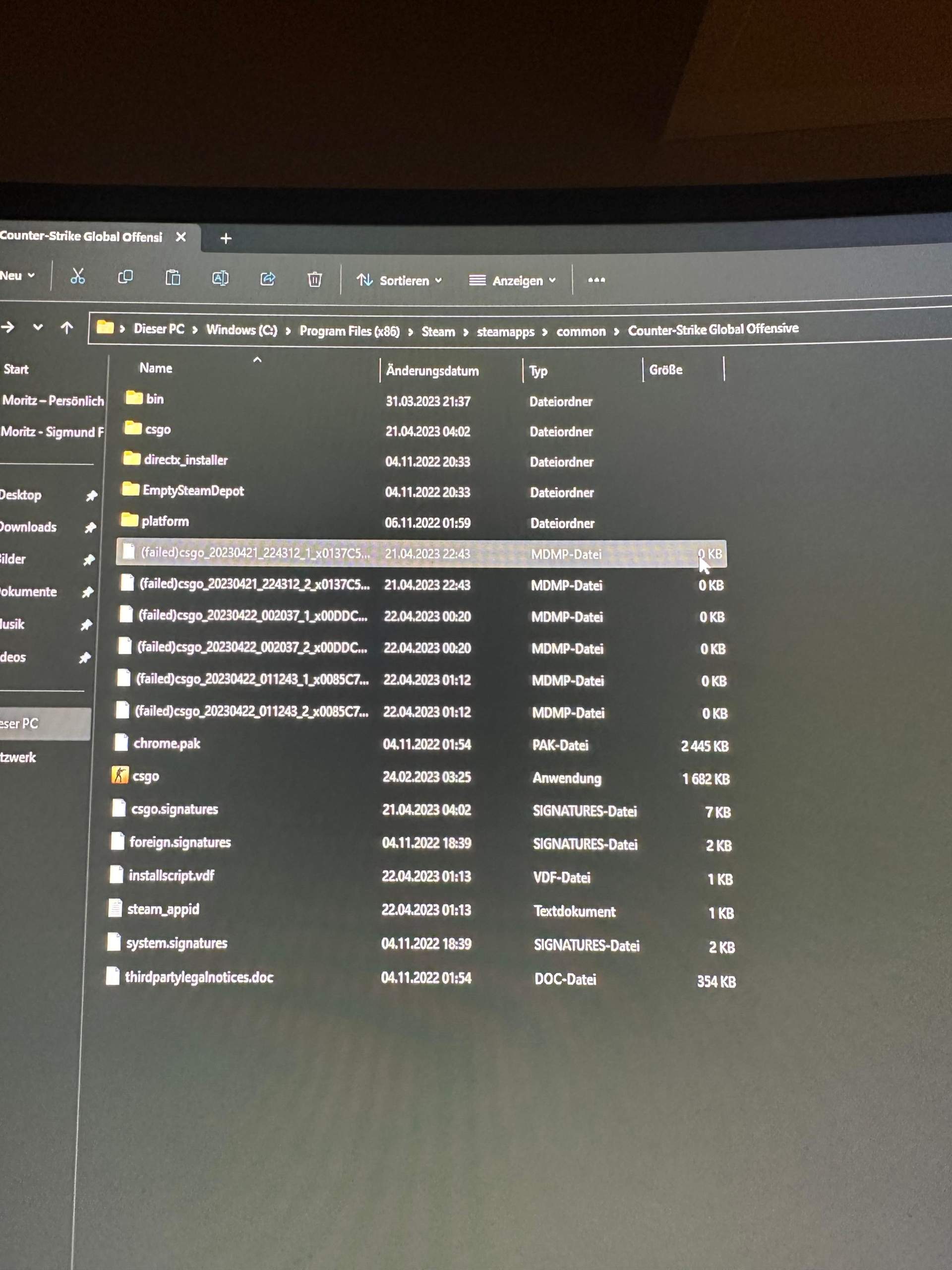Expand chevron after Dieser PC breadcrumb
952x1270 pixels.
tap(195, 329)
